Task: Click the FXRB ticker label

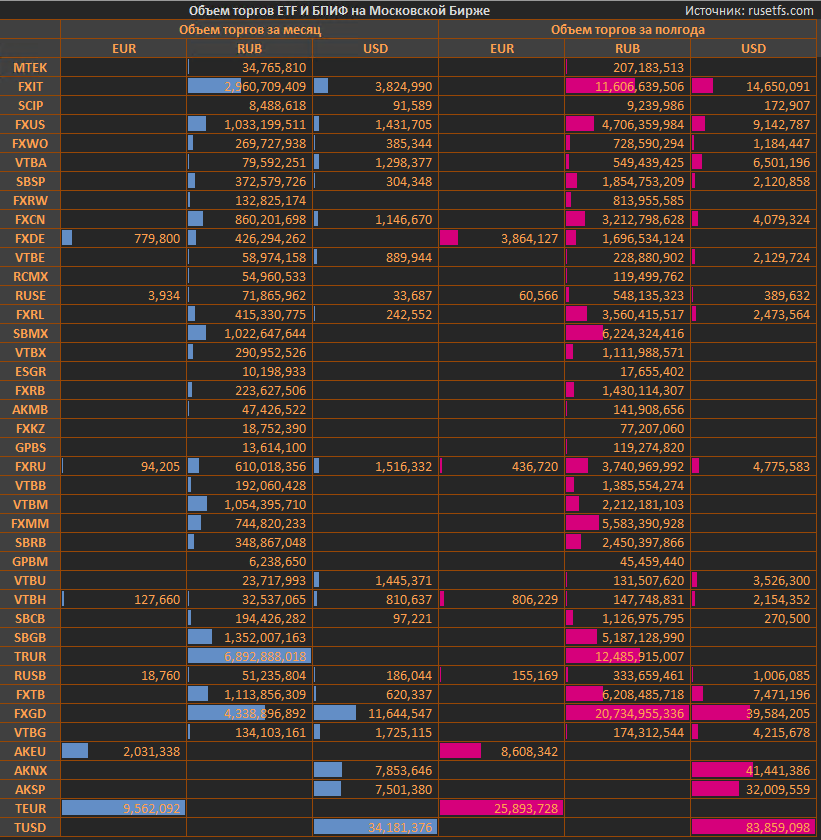Action: [30, 391]
